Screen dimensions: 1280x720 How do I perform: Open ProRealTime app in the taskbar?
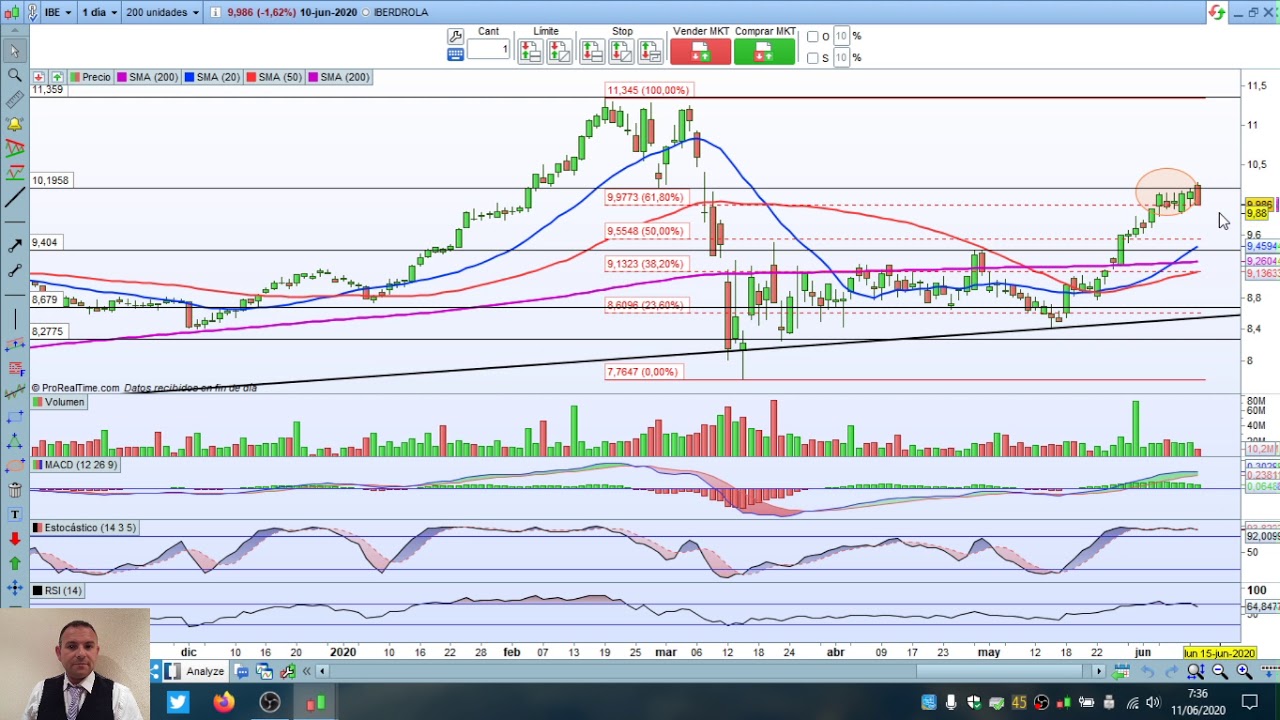click(x=316, y=702)
